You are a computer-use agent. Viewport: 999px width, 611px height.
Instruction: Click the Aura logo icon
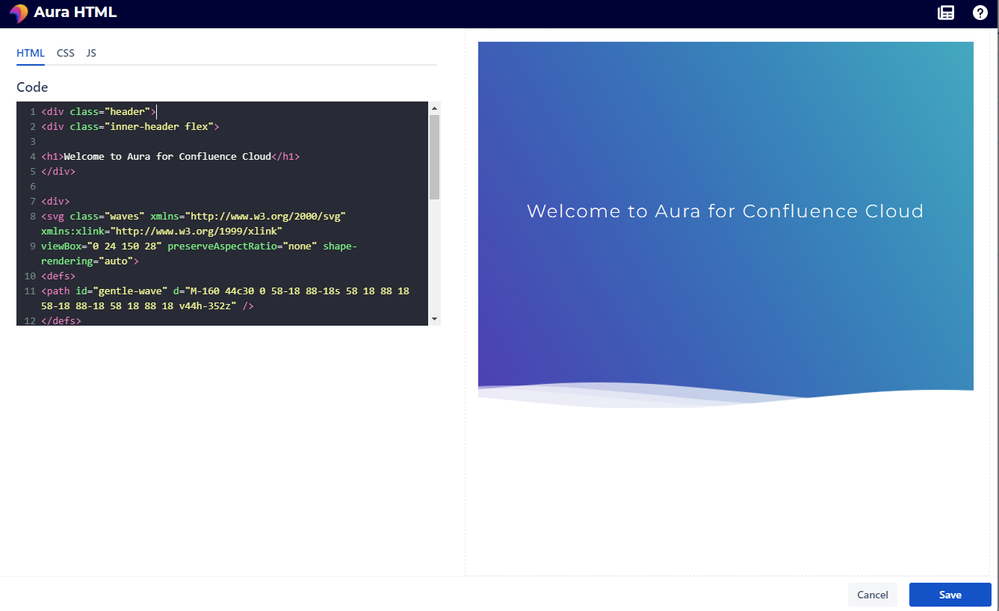[18, 13]
